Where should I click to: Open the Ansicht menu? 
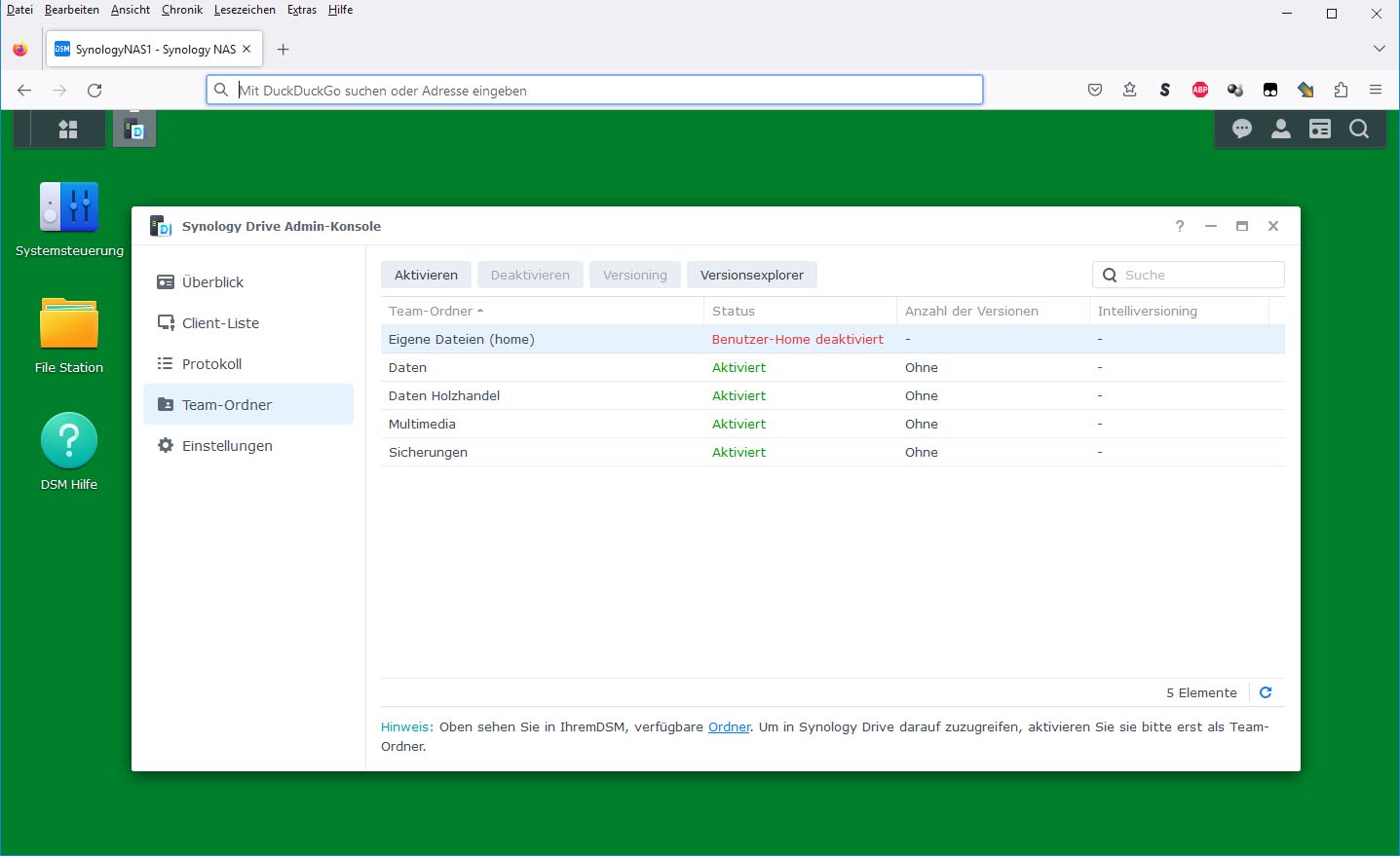131,10
